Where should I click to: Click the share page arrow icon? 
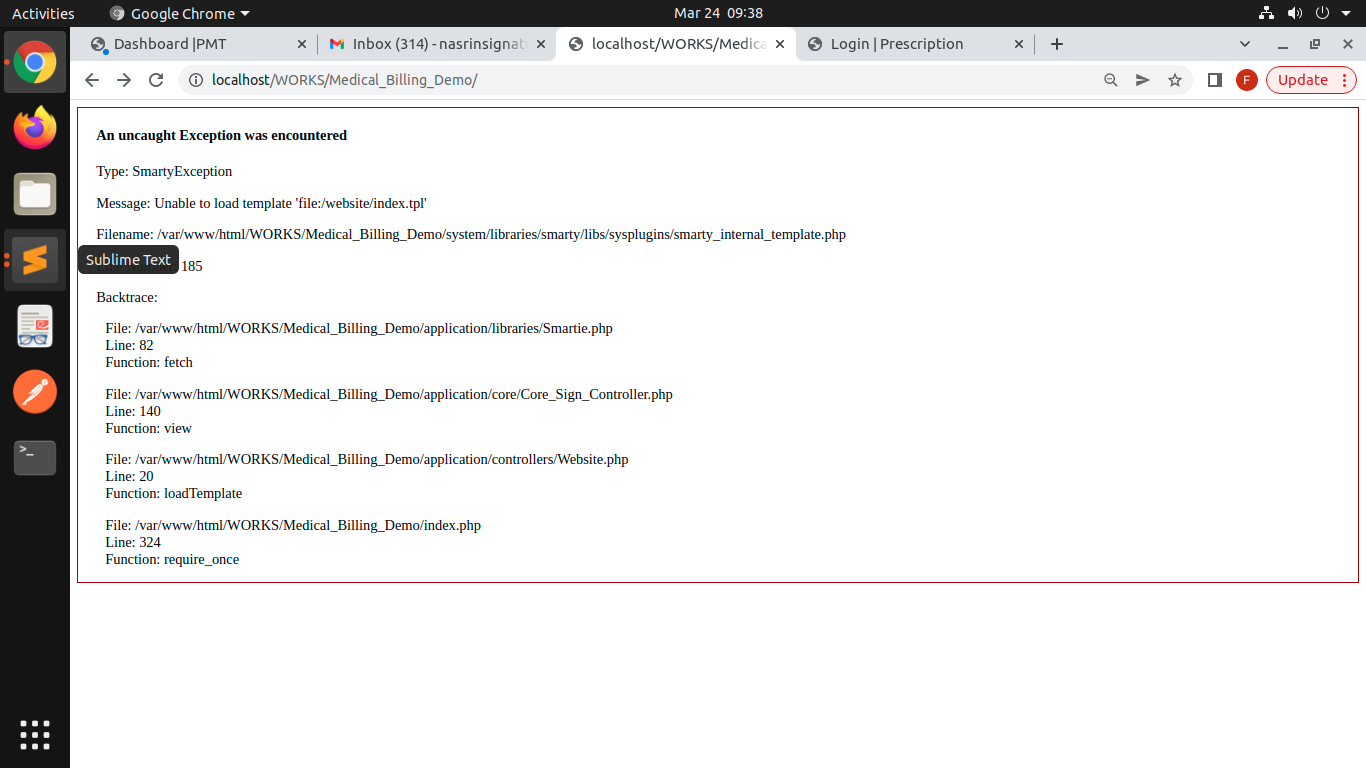[1142, 80]
